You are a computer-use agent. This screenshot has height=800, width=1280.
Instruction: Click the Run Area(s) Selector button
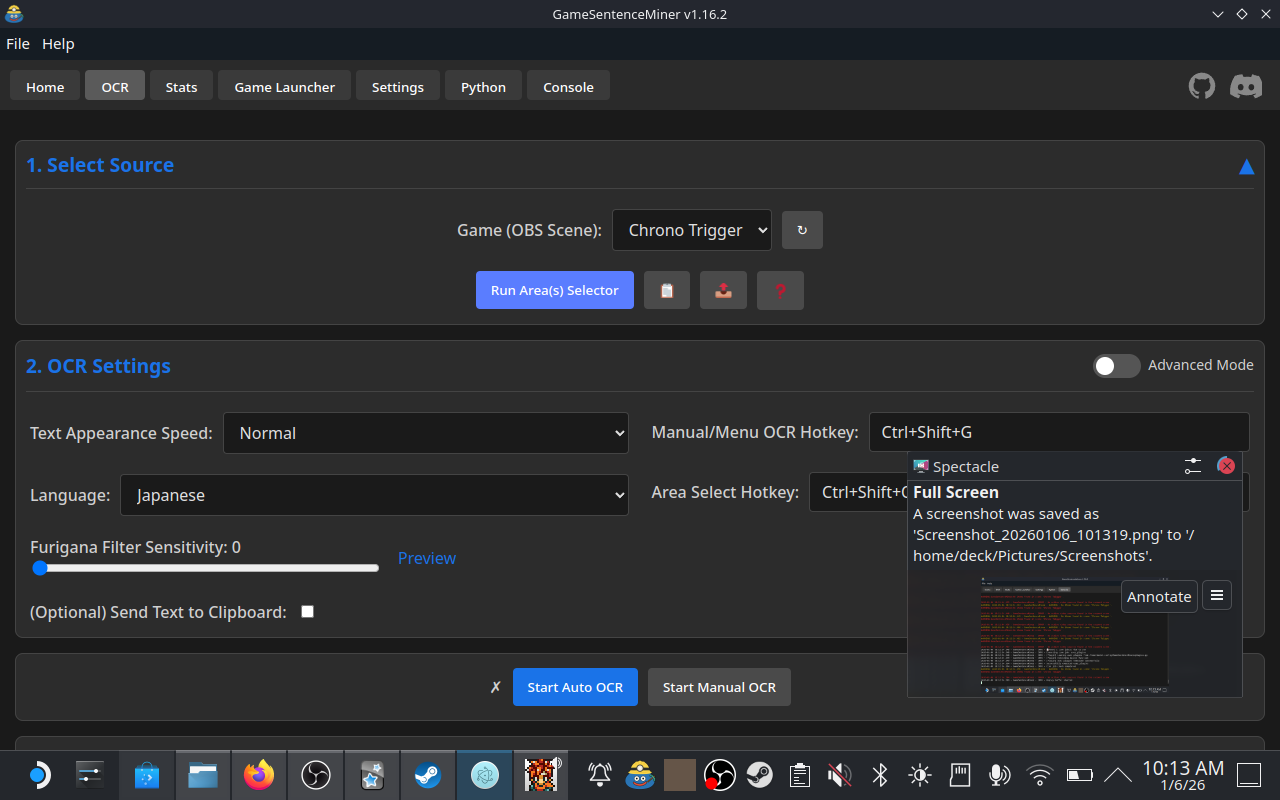click(x=554, y=290)
